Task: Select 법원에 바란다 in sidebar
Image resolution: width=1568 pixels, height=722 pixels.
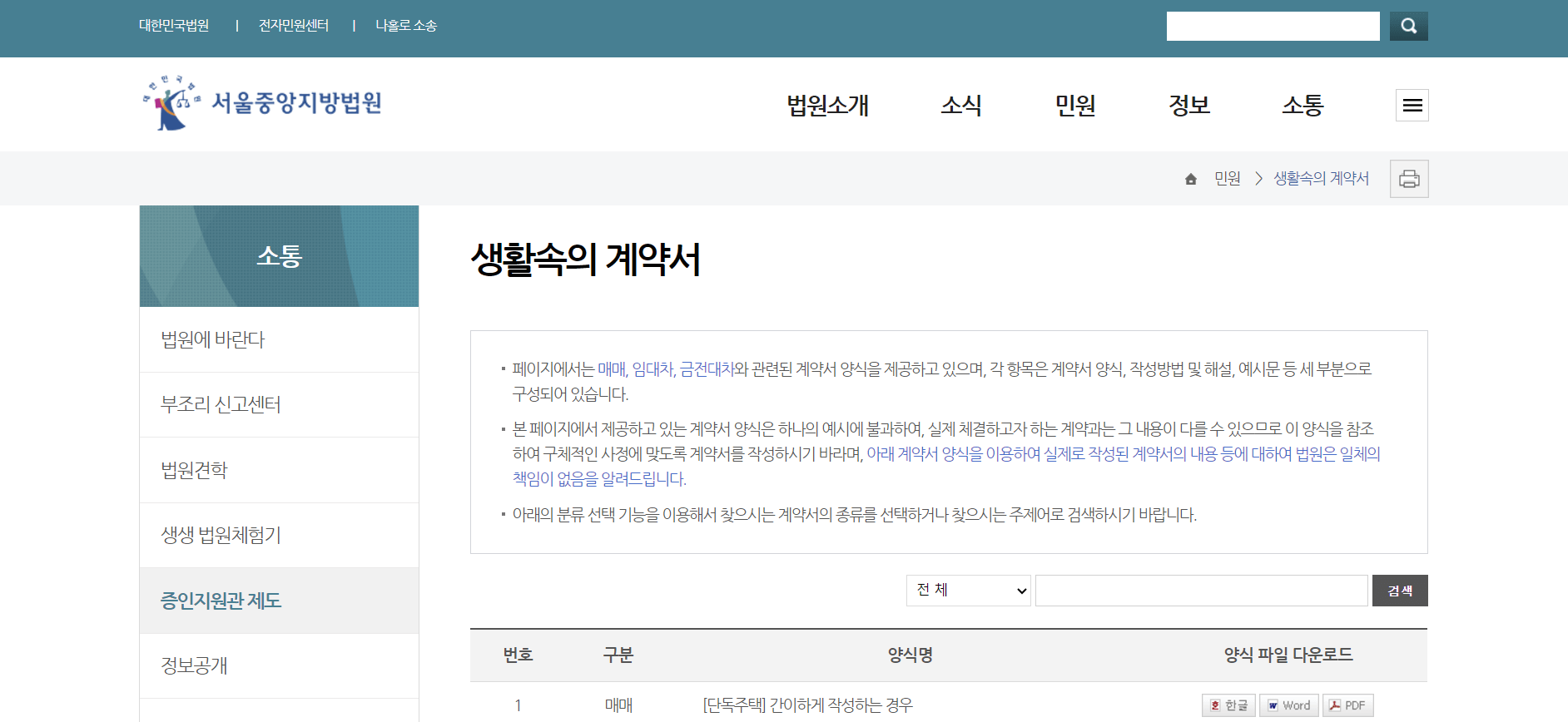Action: pyautogui.click(x=279, y=339)
